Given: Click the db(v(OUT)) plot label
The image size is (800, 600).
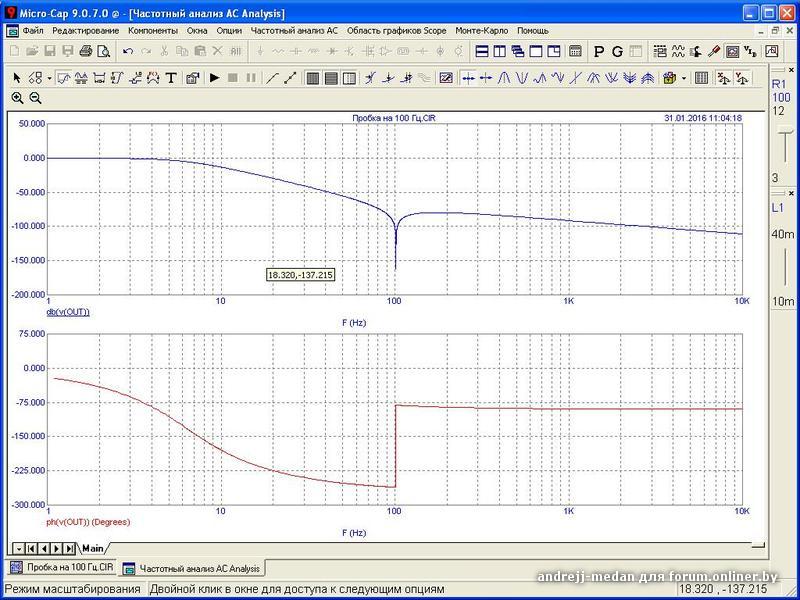Looking at the screenshot, I should click(x=68, y=312).
